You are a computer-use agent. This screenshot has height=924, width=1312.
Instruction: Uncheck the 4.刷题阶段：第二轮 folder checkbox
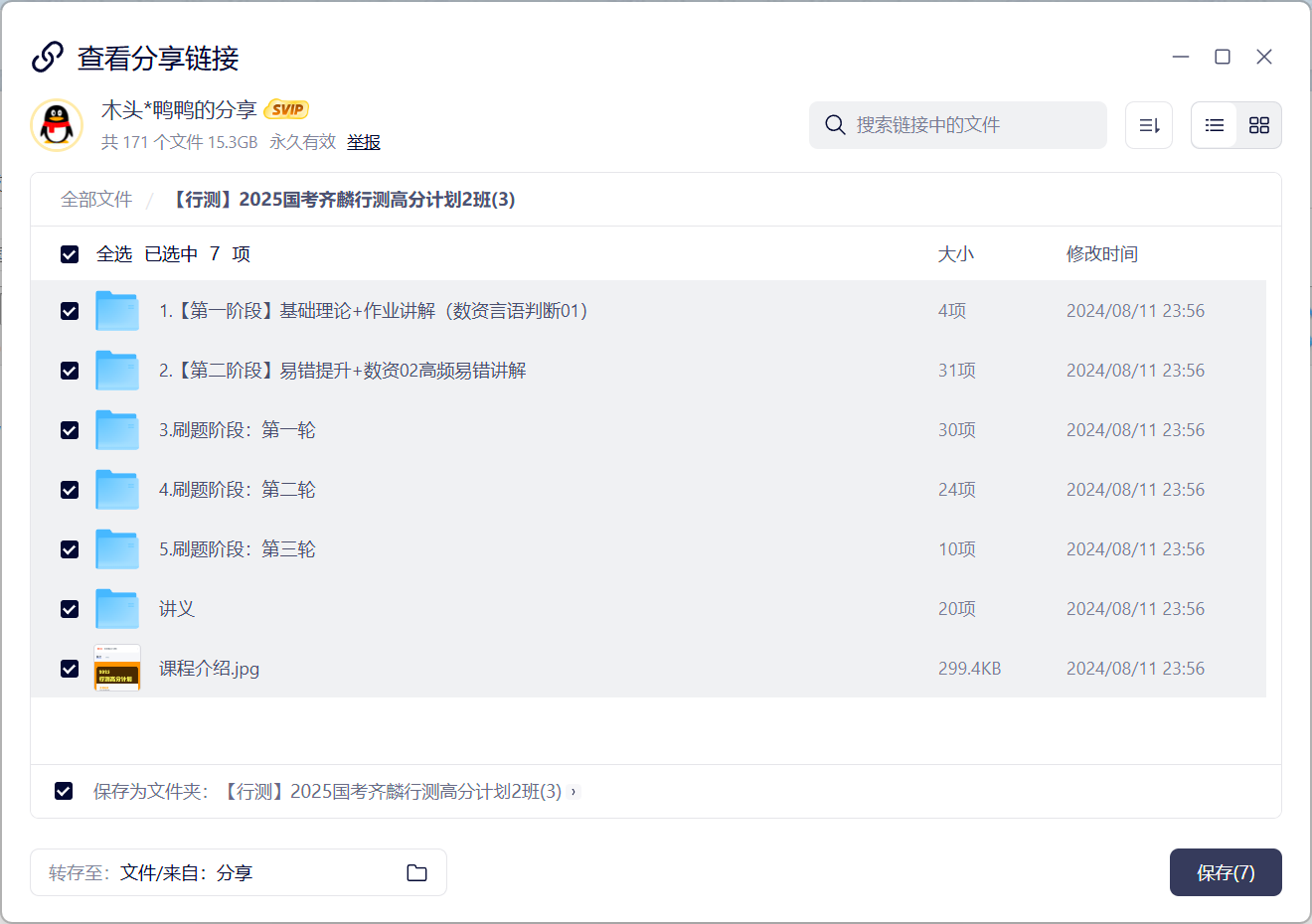tap(70, 490)
